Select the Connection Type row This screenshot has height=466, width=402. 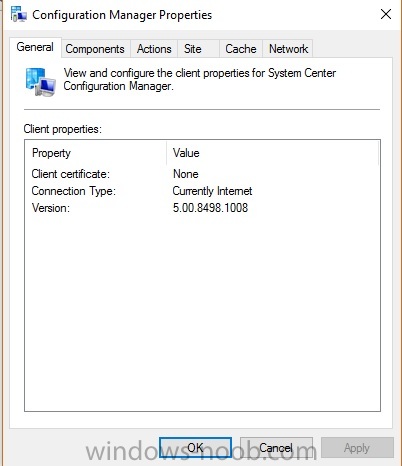click(202, 191)
